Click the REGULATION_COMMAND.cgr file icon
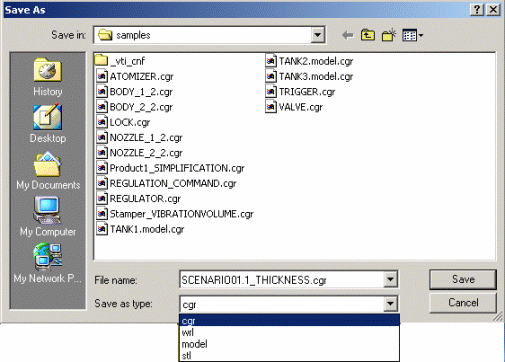 pos(102,183)
